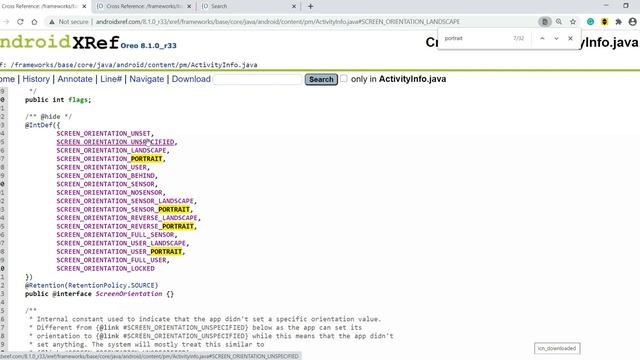
Task: Close the Search tab
Action: tap(294, 6)
